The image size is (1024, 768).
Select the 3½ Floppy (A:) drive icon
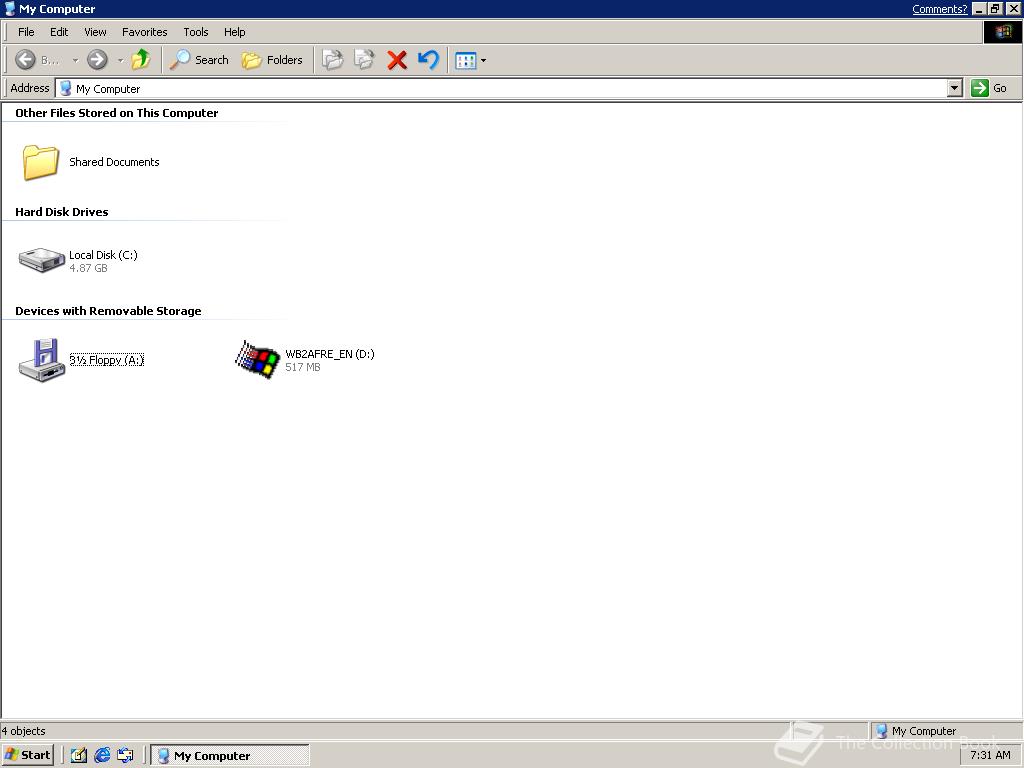pos(41,360)
